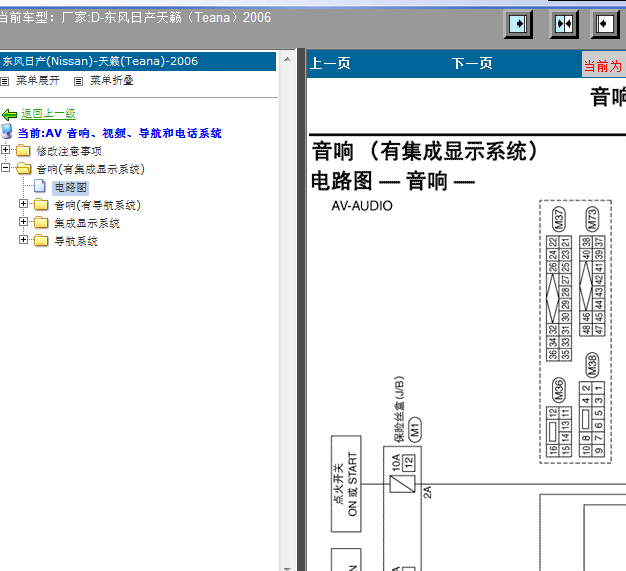Image resolution: width=626 pixels, height=571 pixels.
Task: Click the 返回上一级 link
Action: [x=49, y=114]
